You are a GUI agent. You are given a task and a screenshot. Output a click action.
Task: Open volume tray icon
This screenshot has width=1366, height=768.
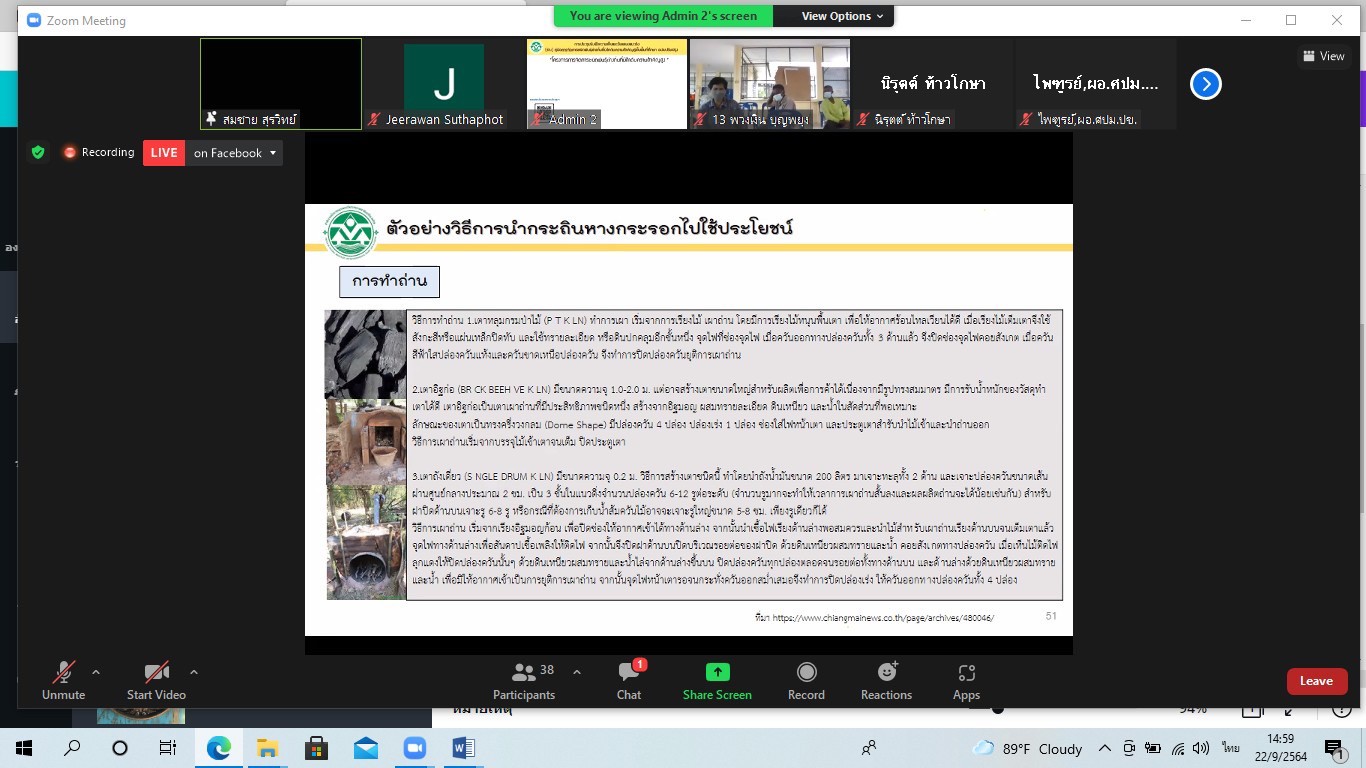[1203, 748]
